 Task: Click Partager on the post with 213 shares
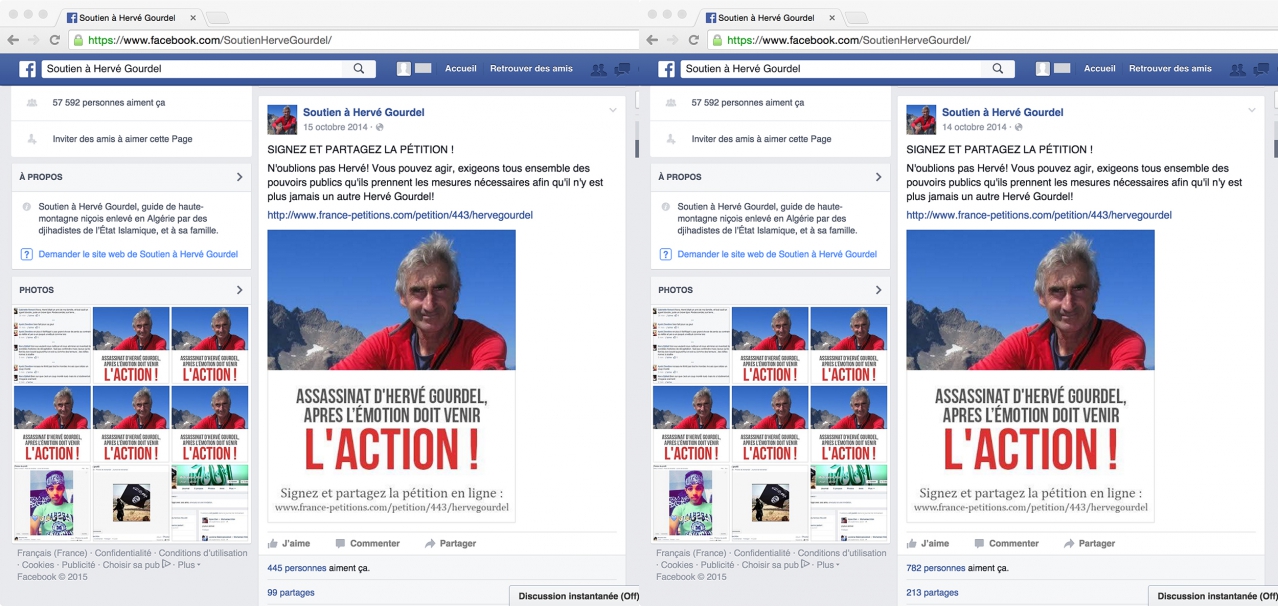(x=1089, y=543)
